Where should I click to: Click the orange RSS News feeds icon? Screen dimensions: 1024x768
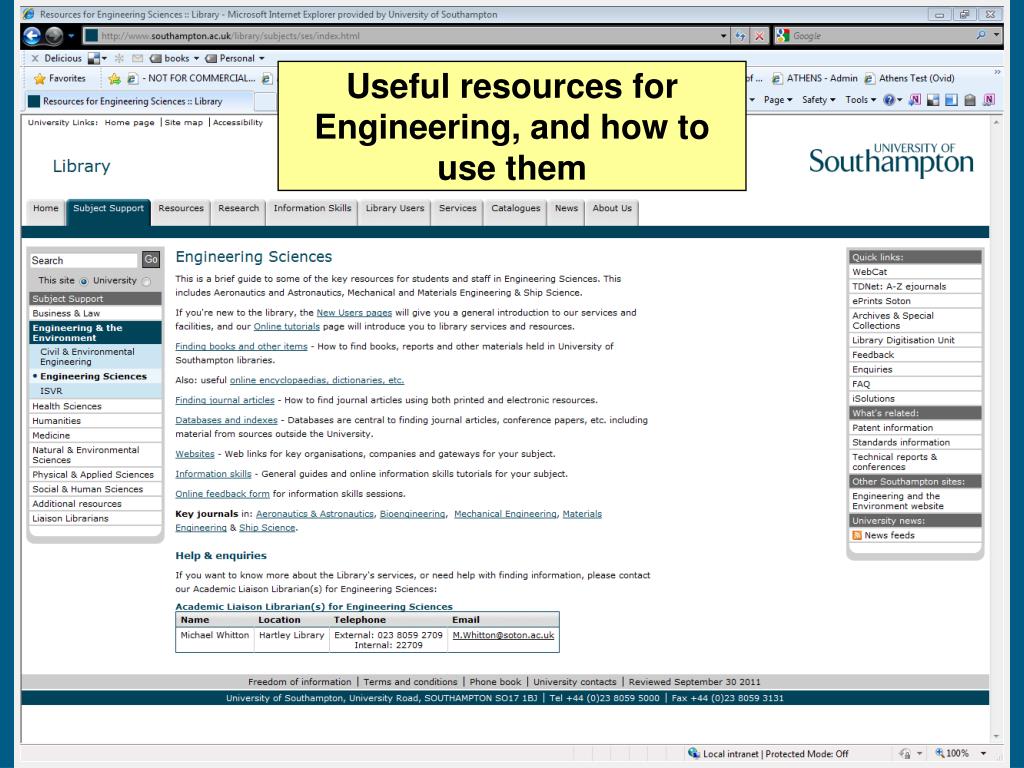pyautogui.click(x=857, y=536)
